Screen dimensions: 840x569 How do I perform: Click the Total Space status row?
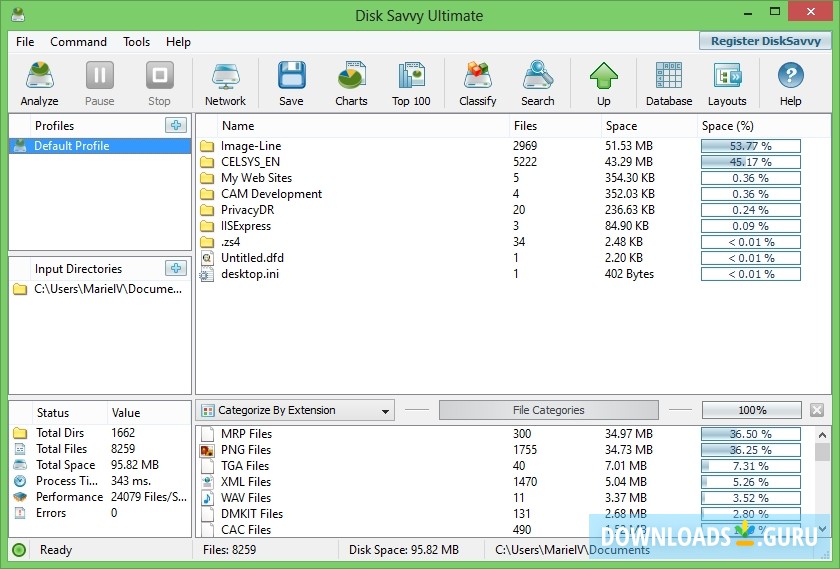pyautogui.click(x=100, y=465)
